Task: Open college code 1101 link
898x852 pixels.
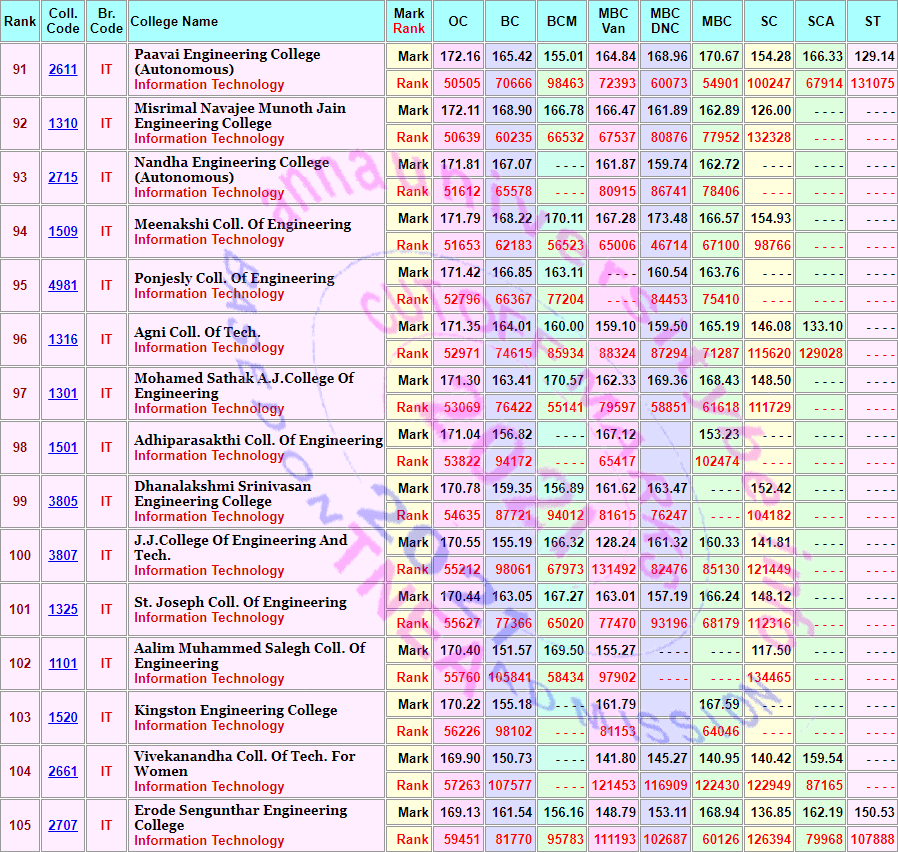Action: click(63, 664)
